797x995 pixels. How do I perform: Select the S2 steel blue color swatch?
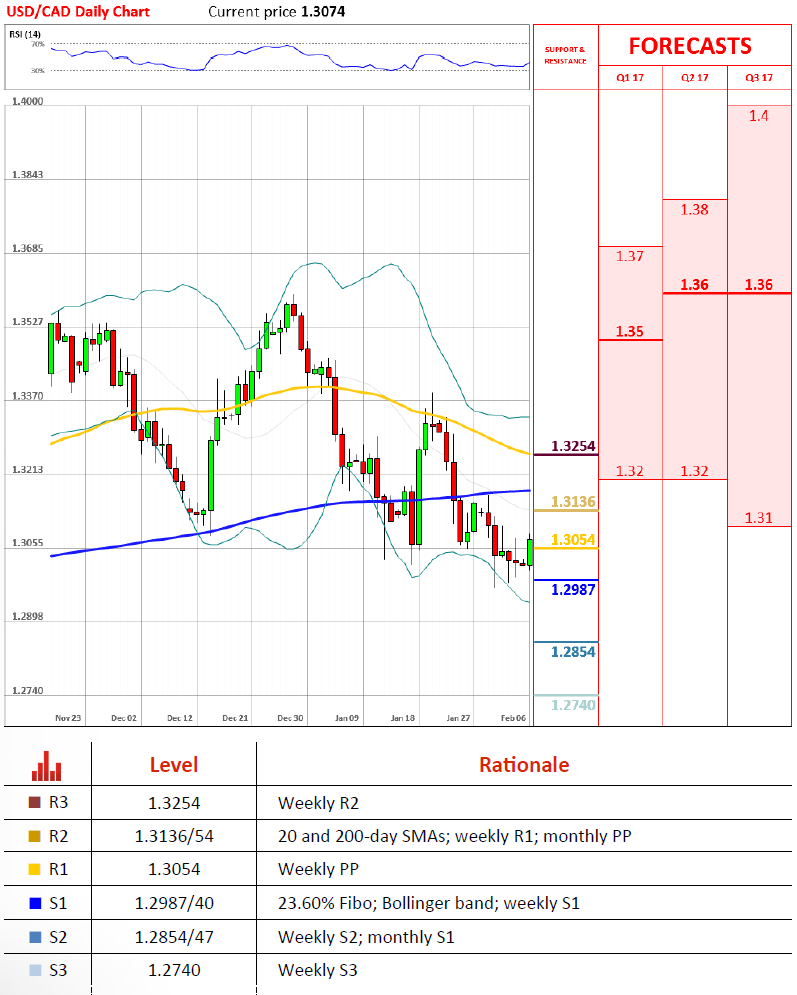35,937
